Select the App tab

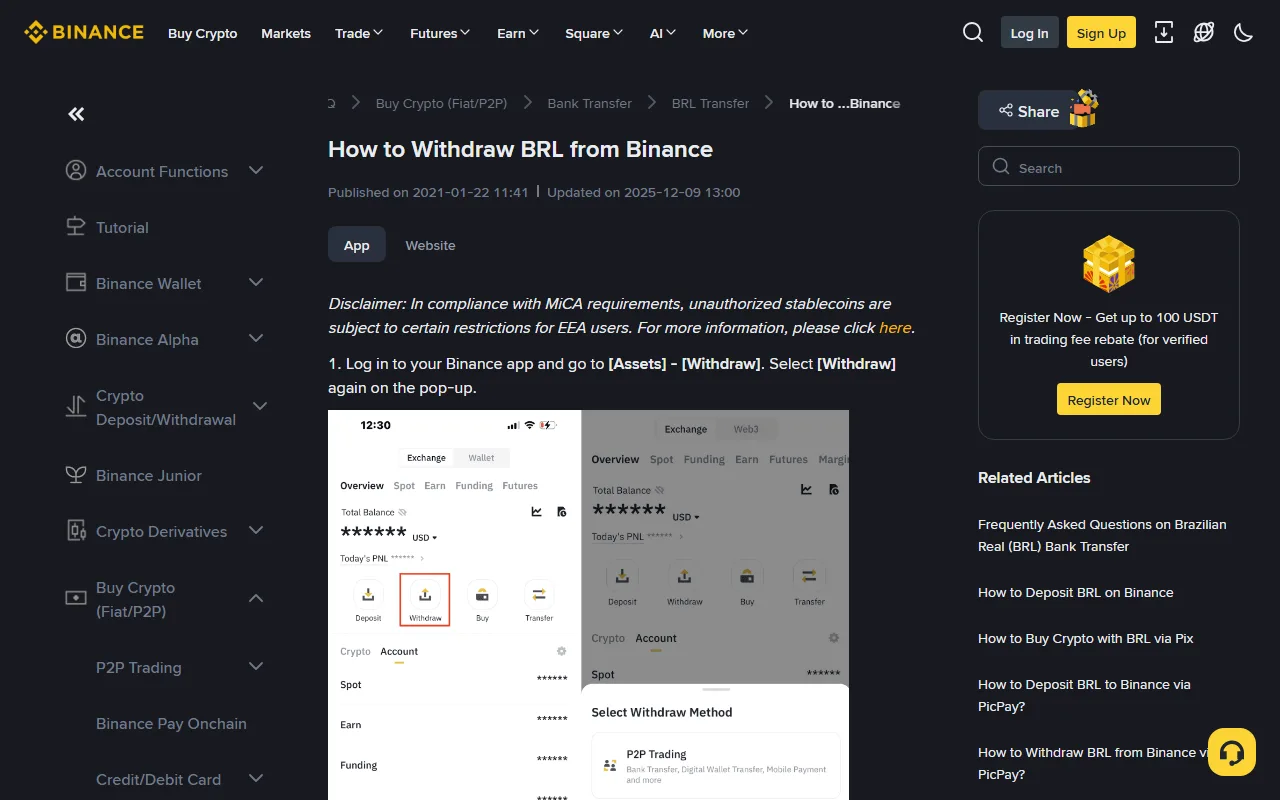tap(357, 245)
